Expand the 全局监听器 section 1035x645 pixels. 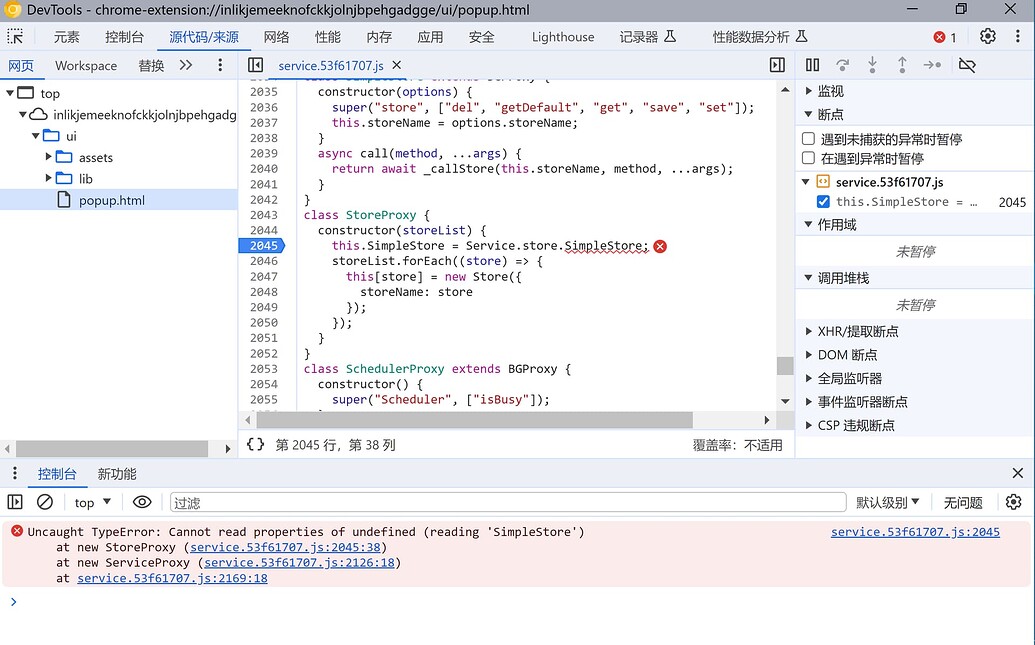[808, 378]
